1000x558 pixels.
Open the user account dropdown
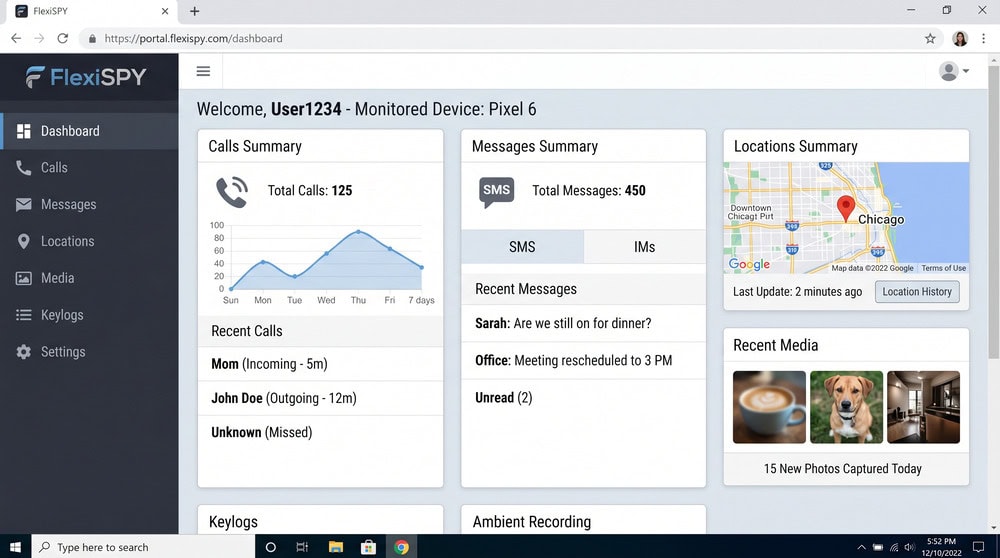coord(954,71)
